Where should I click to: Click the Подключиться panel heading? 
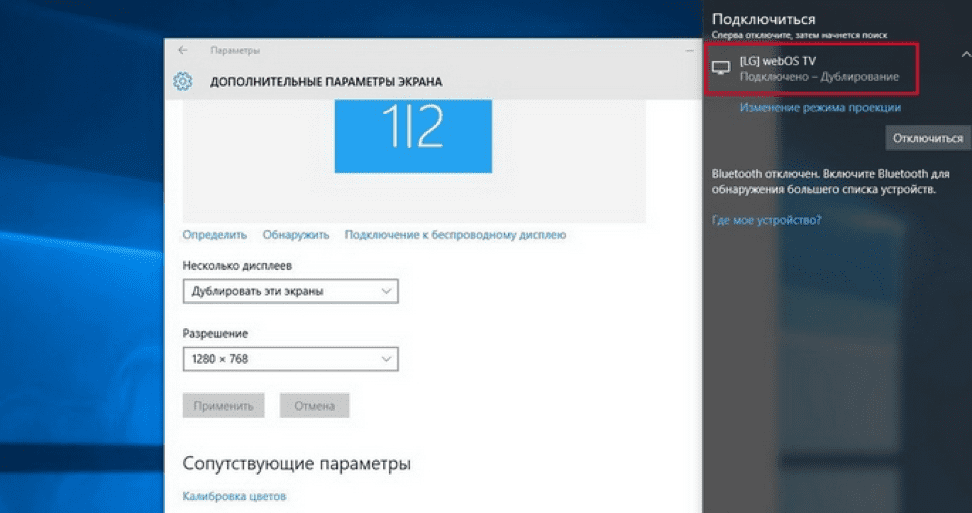point(763,19)
